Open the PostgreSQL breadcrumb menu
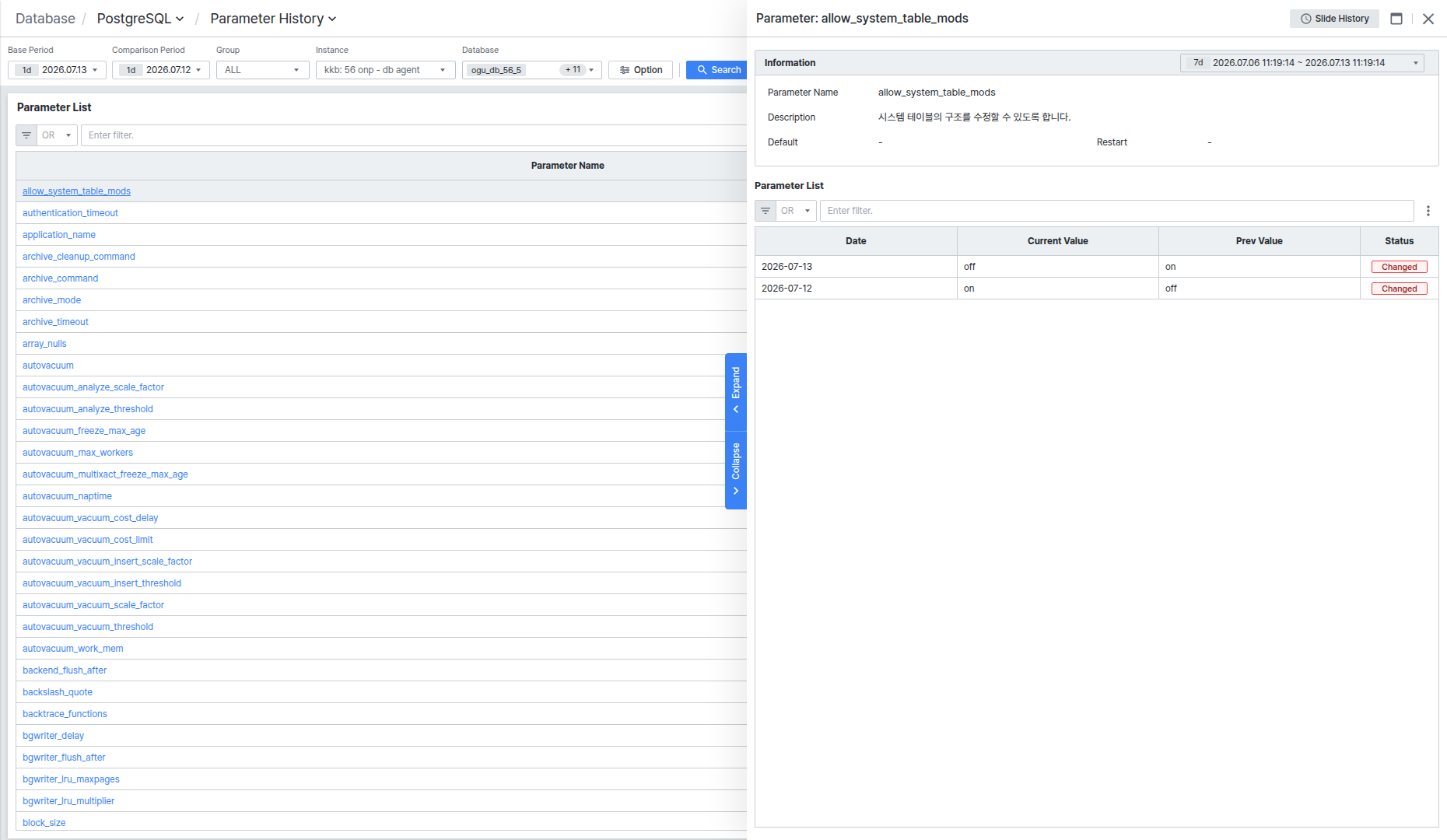 point(140,19)
